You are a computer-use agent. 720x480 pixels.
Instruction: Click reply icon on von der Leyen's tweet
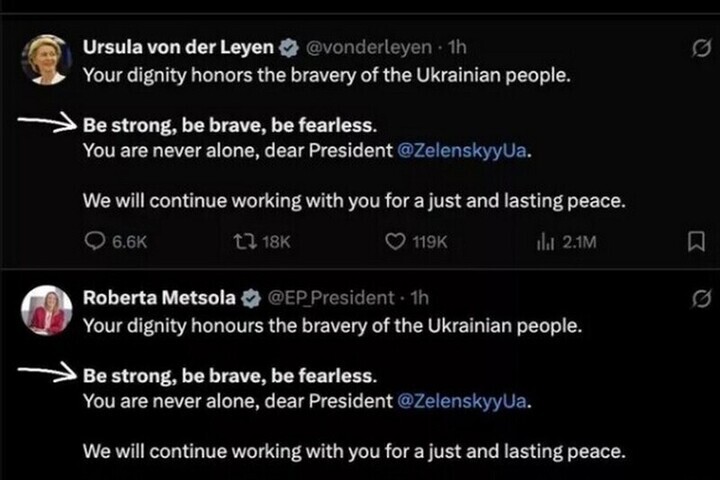coord(95,241)
